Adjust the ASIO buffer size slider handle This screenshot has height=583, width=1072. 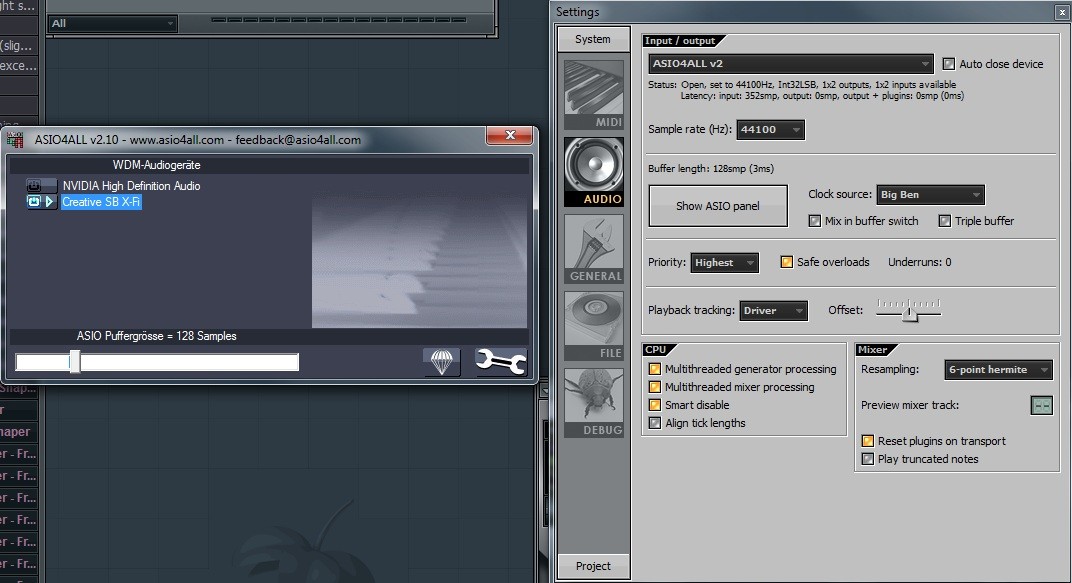click(x=75, y=362)
